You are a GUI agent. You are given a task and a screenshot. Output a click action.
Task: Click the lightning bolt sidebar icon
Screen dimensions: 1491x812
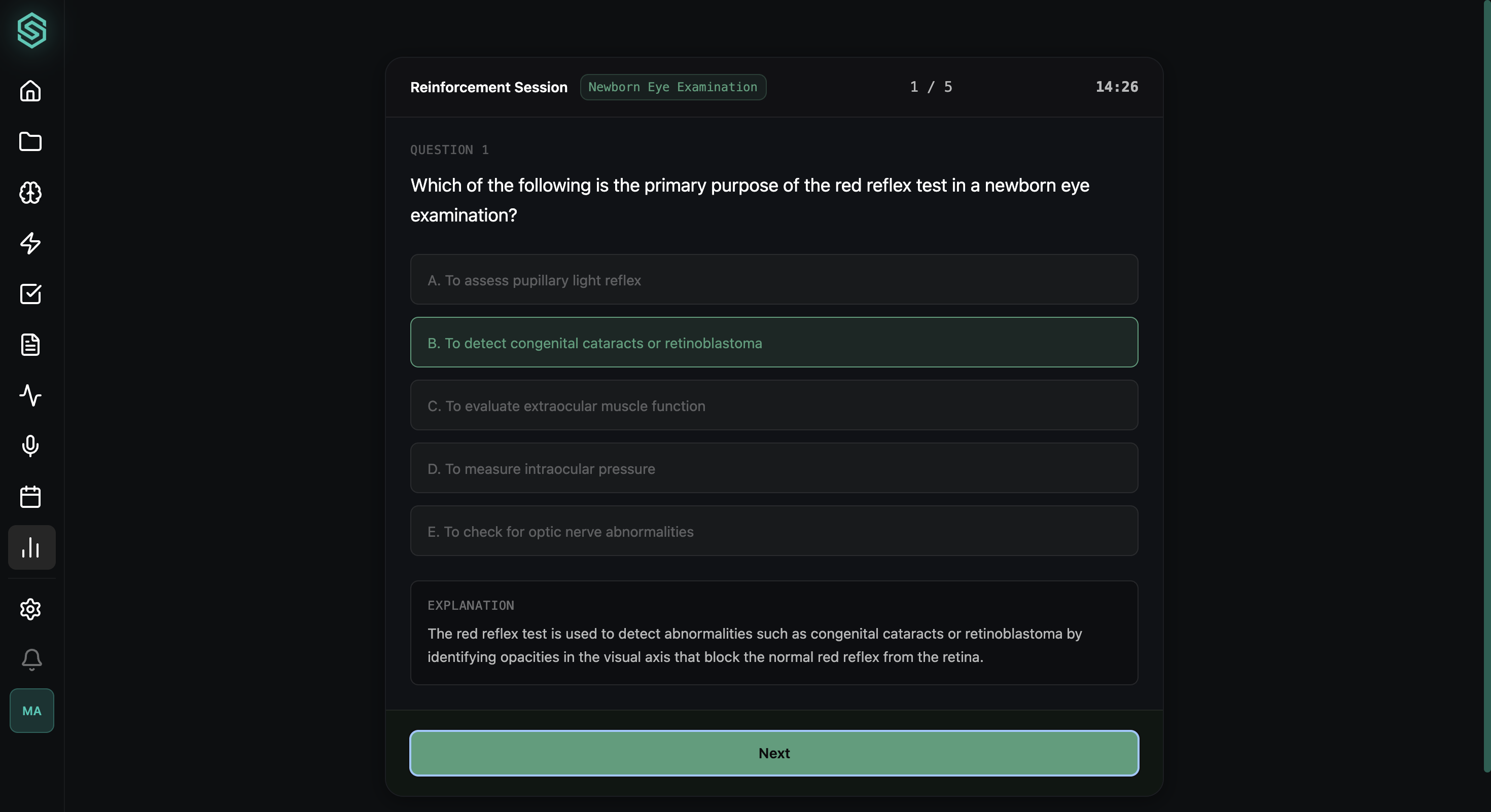30,243
